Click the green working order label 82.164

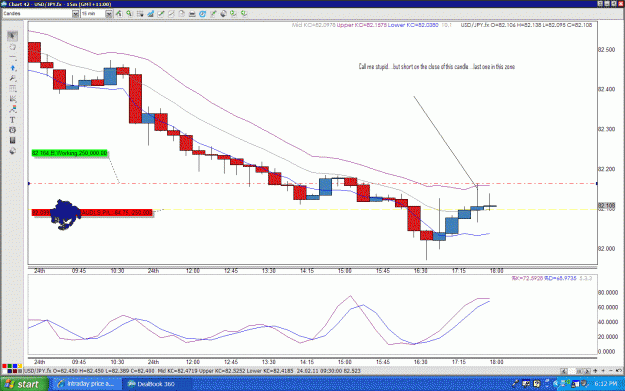point(69,153)
